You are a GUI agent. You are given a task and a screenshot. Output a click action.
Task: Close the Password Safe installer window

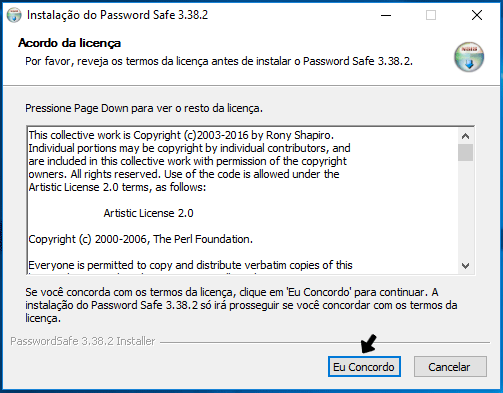477,15
